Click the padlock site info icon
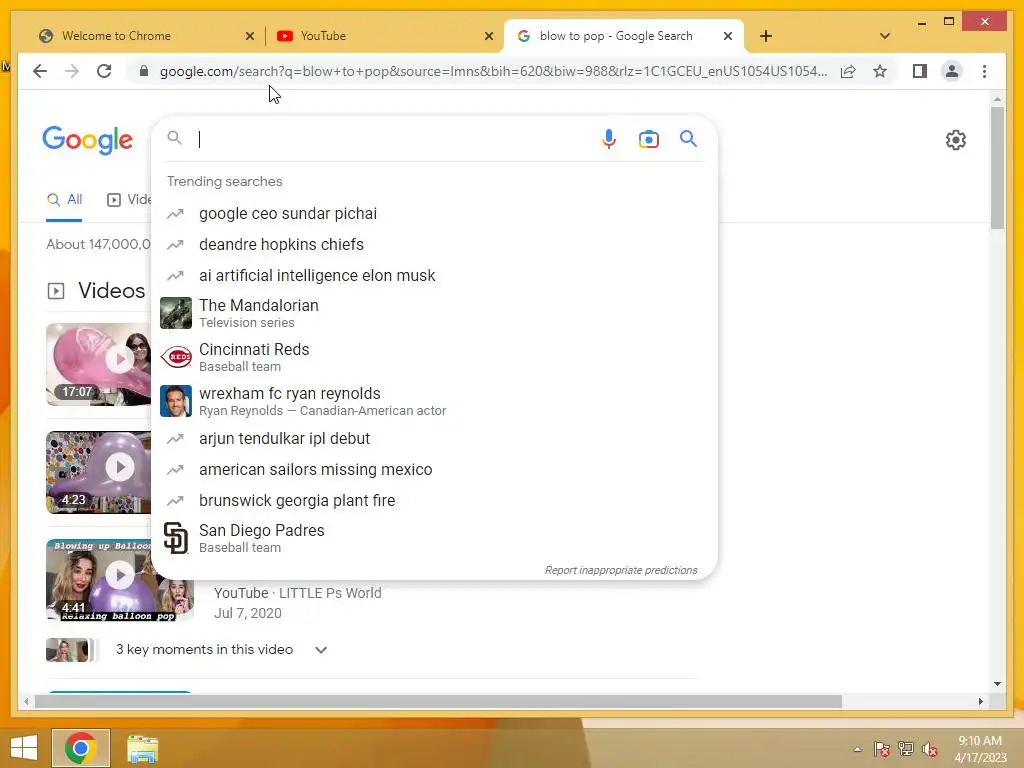Viewport: 1024px width, 768px height. [x=144, y=71]
